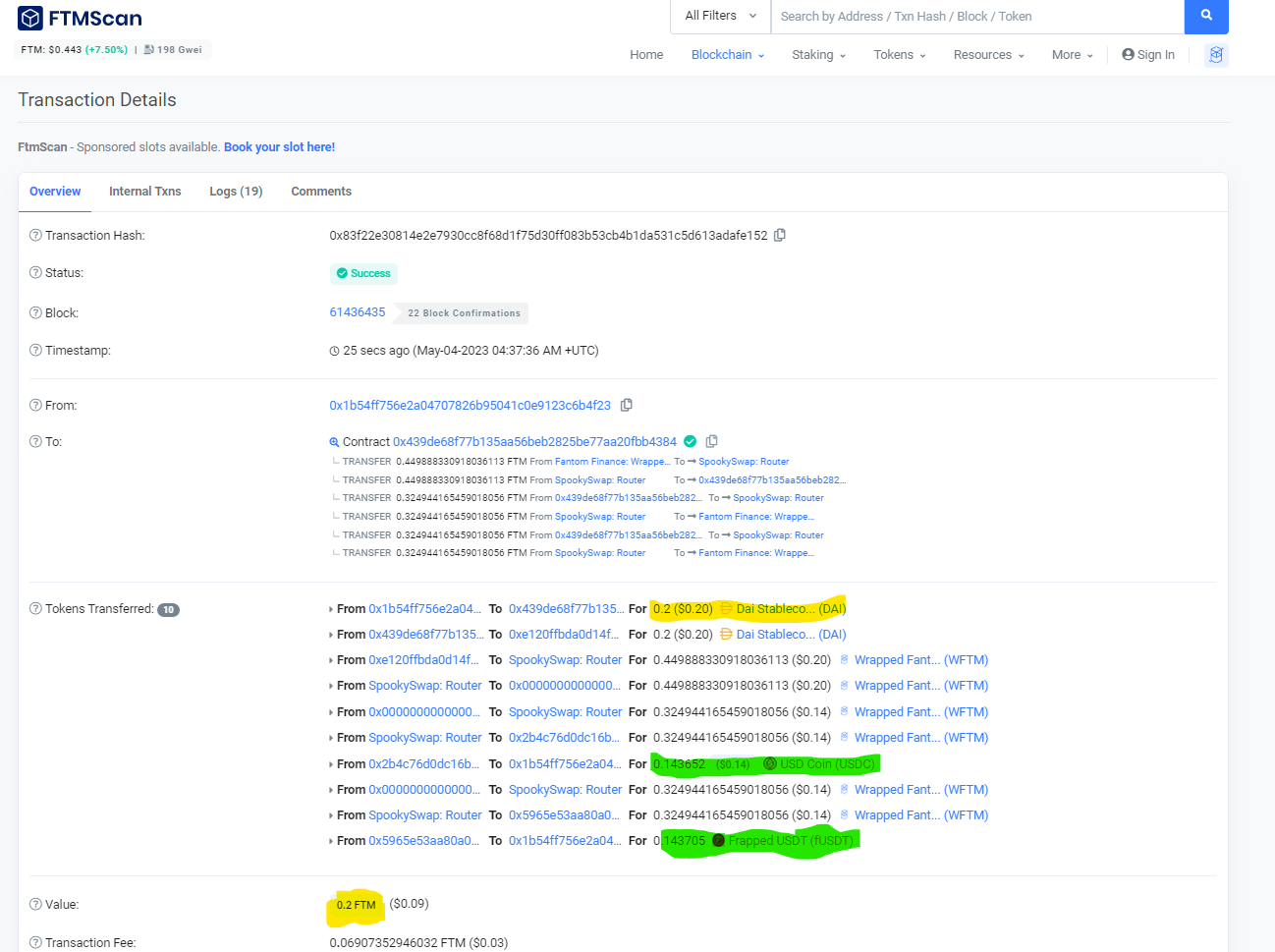Click the help icon beside Transaction Fee
This screenshot has height=952, width=1275.
pyautogui.click(x=35, y=942)
